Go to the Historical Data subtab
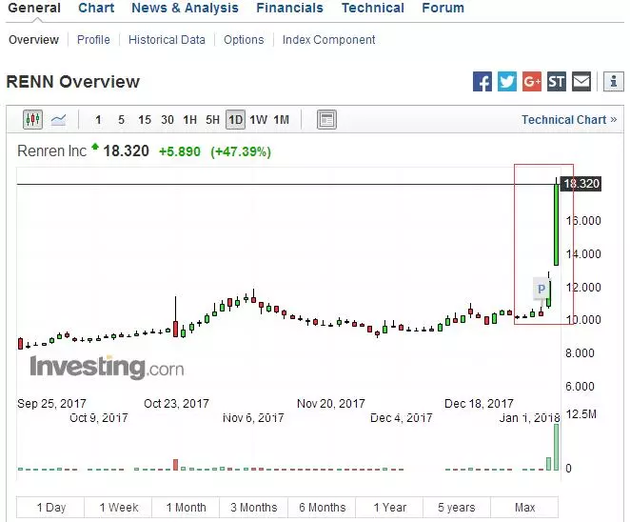Screen dimensions: 630x522 coord(167,40)
